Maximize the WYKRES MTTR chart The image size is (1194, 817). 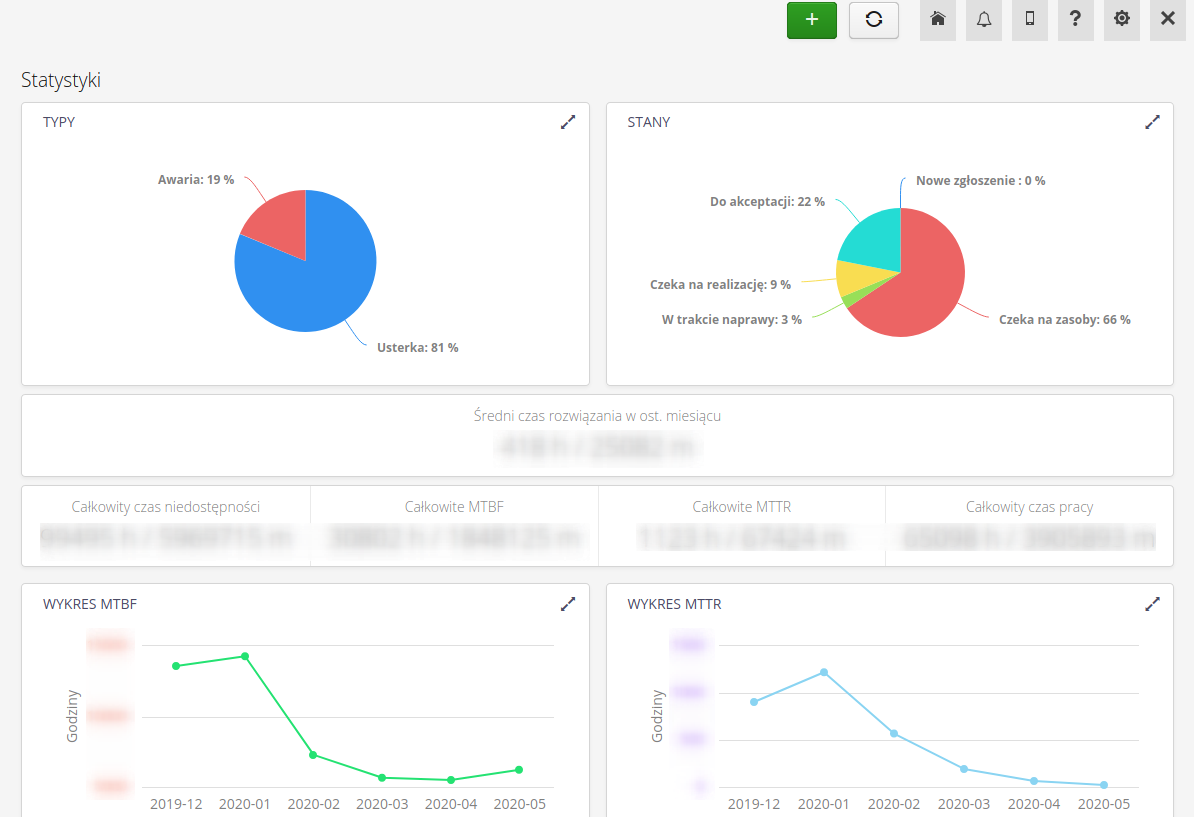pos(1152,604)
